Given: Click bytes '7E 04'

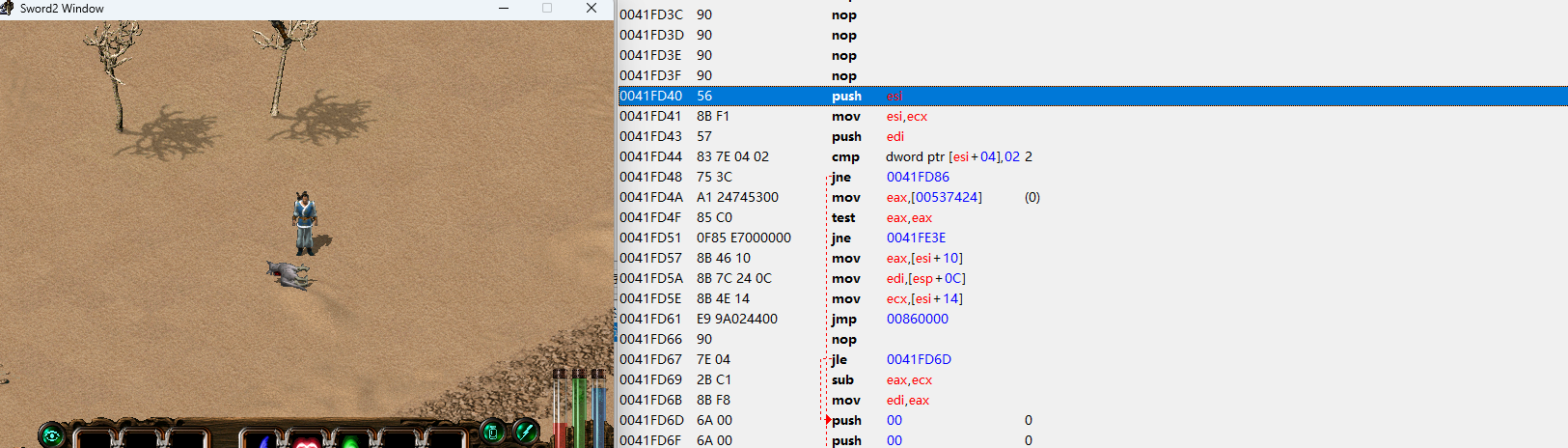Looking at the screenshot, I should point(713,359).
